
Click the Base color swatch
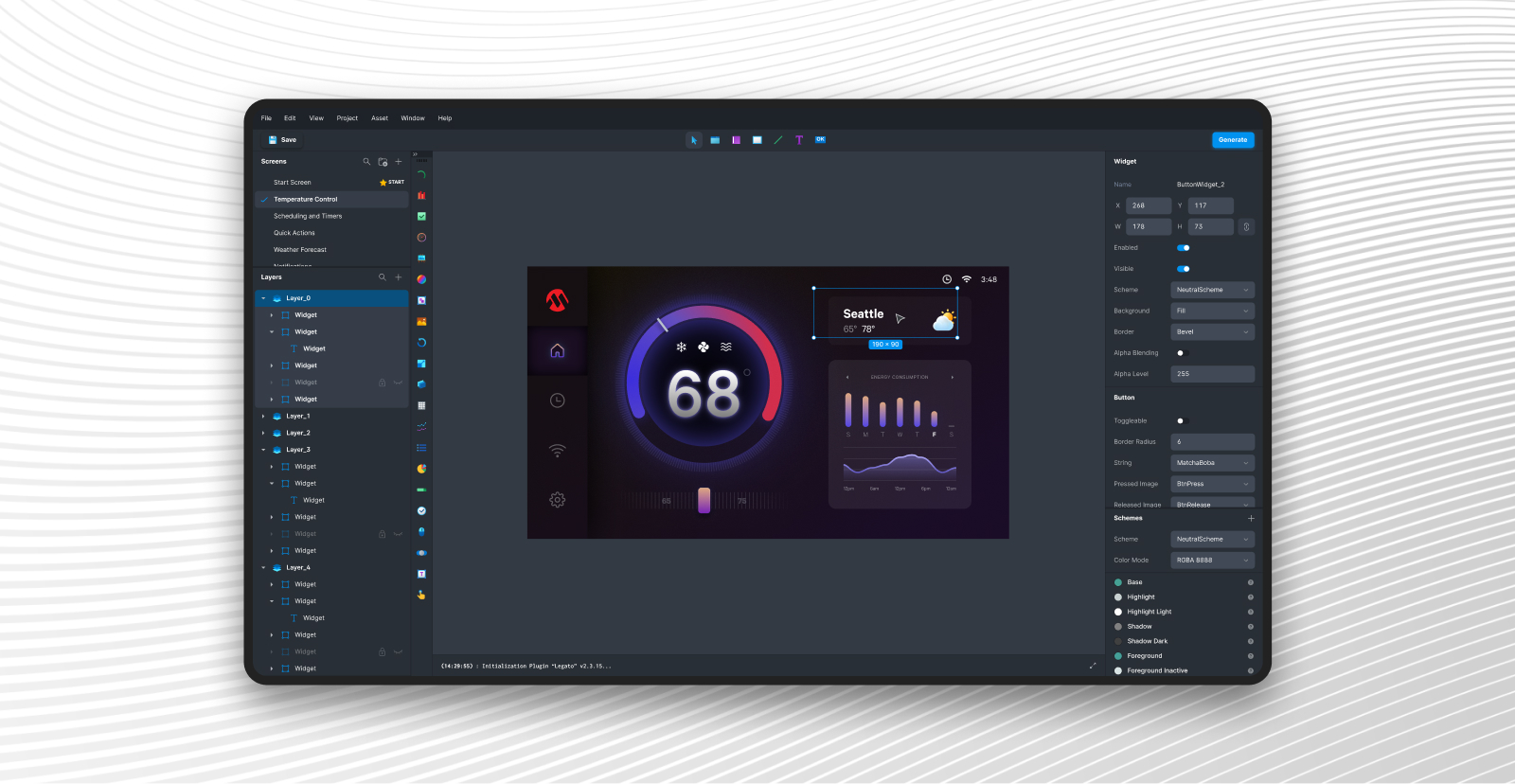click(x=1118, y=582)
